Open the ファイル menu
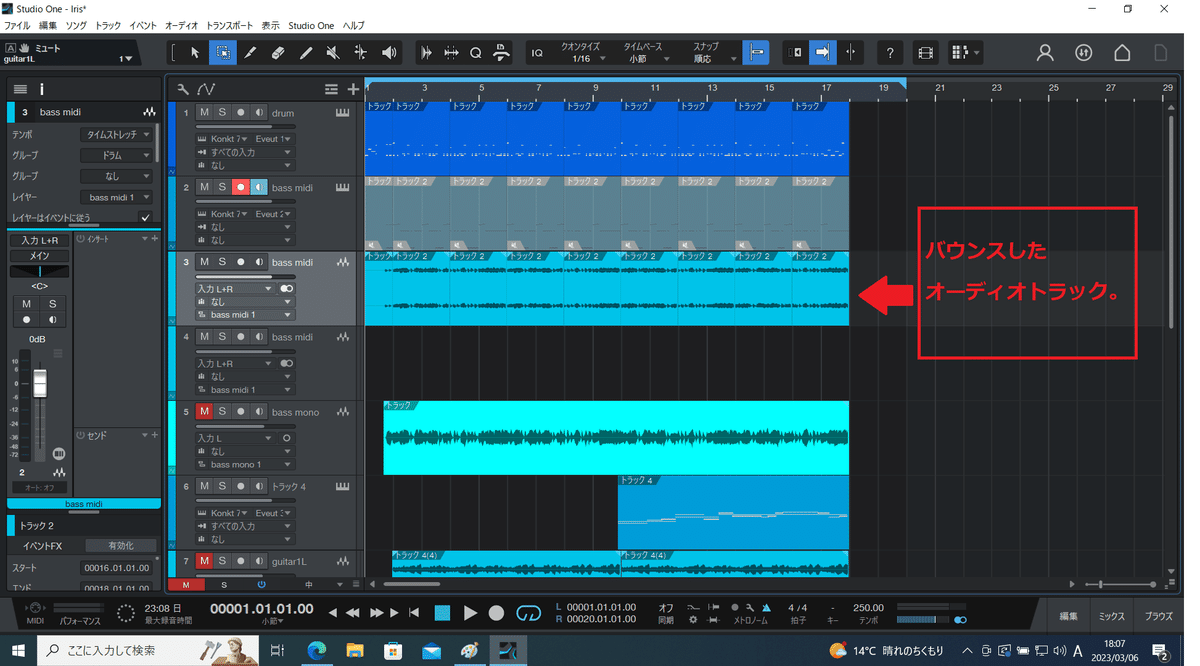The height and width of the screenshot is (666, 1200). tap(17, 25)
